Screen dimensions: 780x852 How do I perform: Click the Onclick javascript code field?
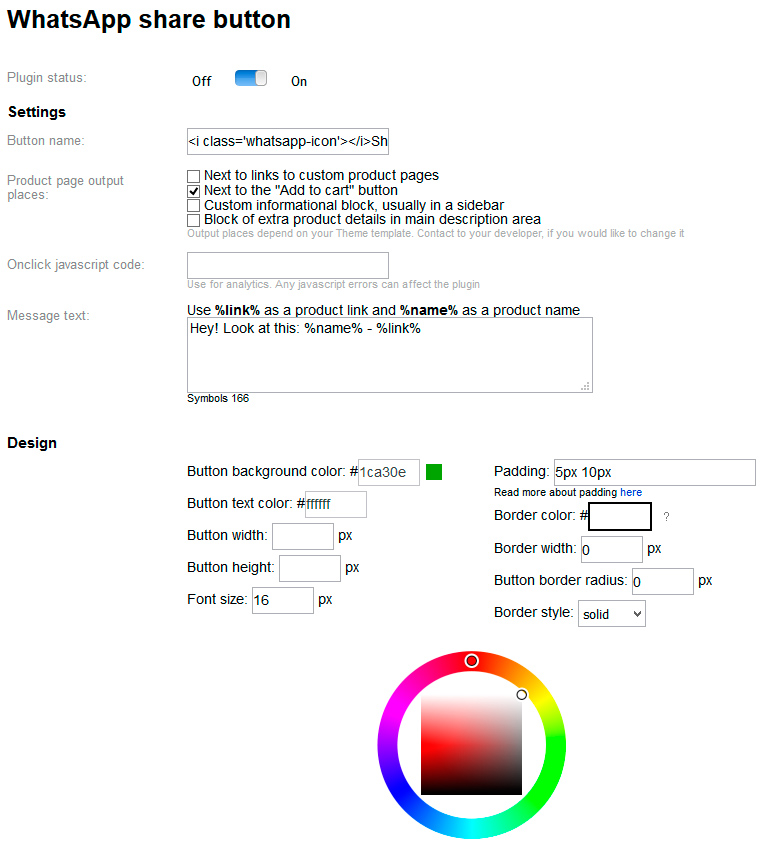(288, 265)
